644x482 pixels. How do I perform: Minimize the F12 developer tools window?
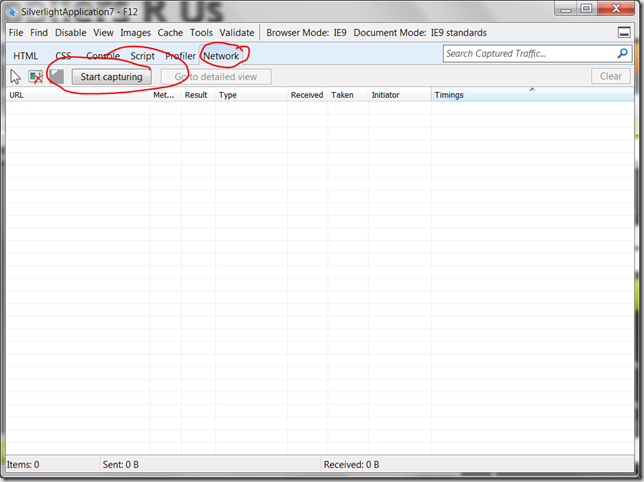click(566, 9)
